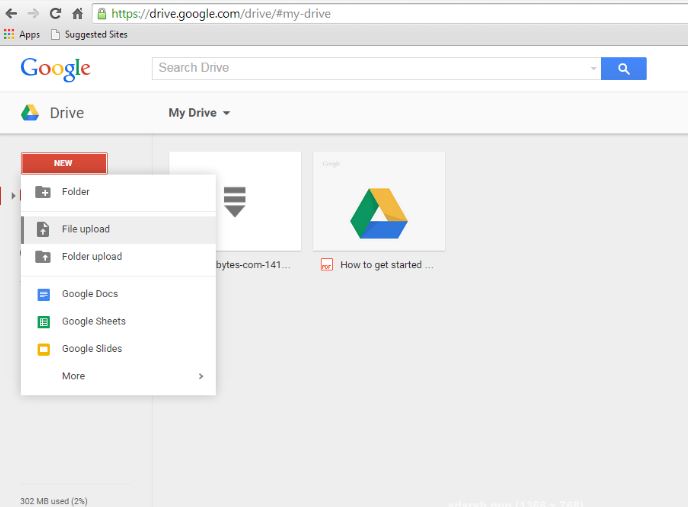
Task: Click the green Google Sheets icon
Action: pos(43,322)
